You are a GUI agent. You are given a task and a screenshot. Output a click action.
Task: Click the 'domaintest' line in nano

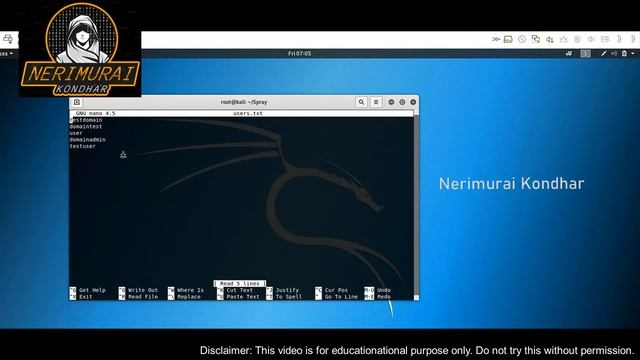[86, 127]
